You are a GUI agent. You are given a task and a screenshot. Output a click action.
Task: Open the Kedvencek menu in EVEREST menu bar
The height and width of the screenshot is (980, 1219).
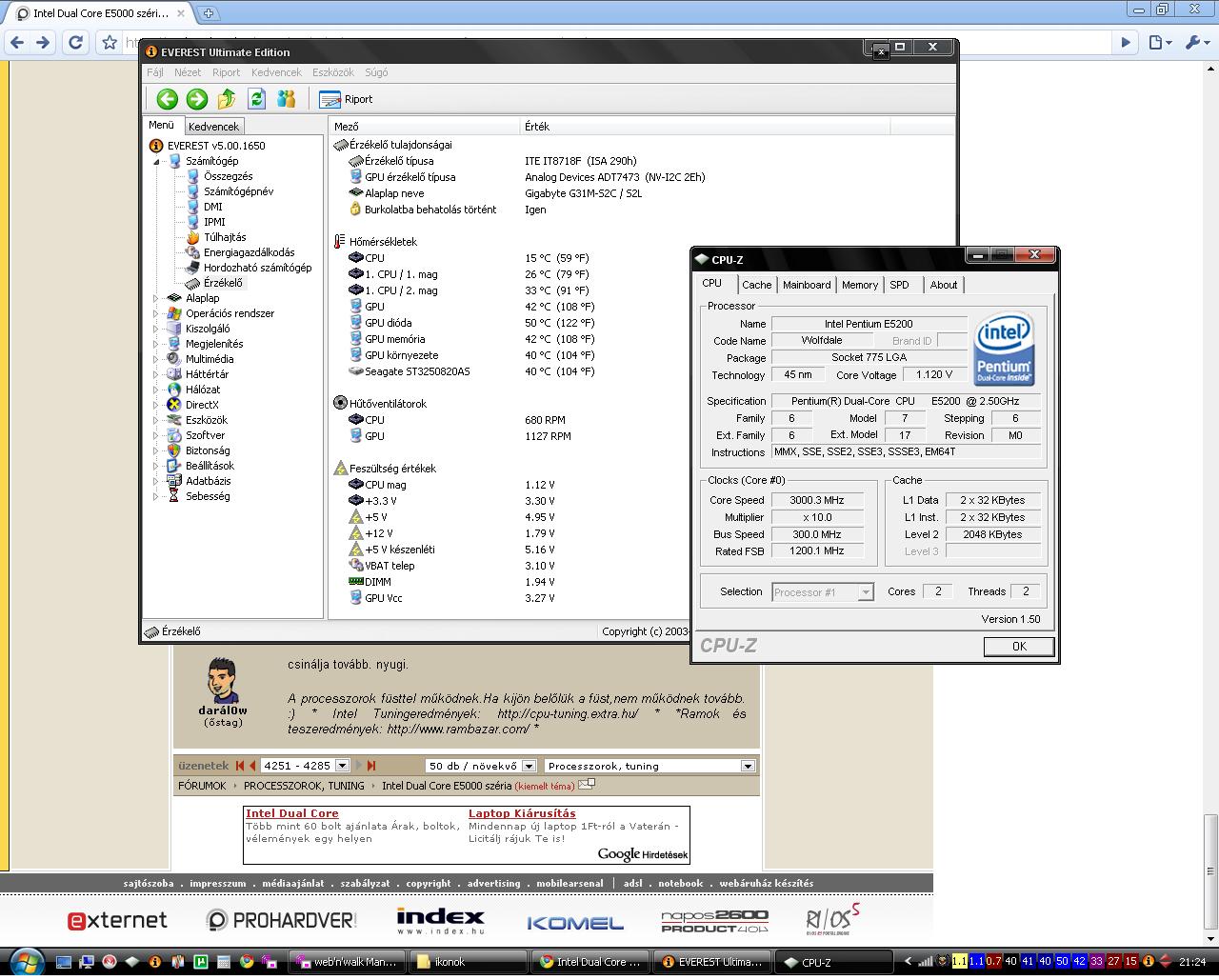coord(276,72)
